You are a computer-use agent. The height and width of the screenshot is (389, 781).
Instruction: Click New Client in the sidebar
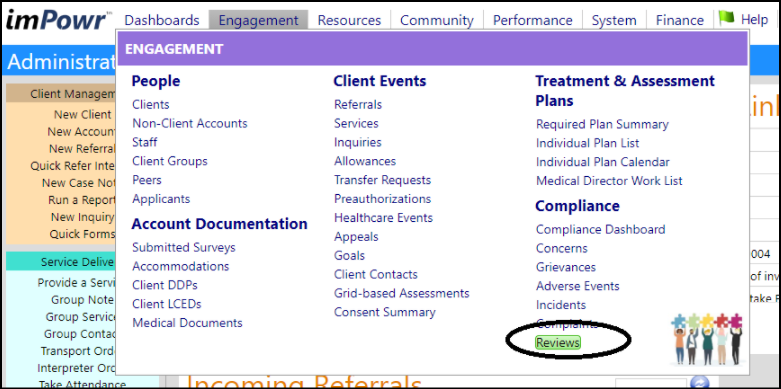click(x=83, y=115)
